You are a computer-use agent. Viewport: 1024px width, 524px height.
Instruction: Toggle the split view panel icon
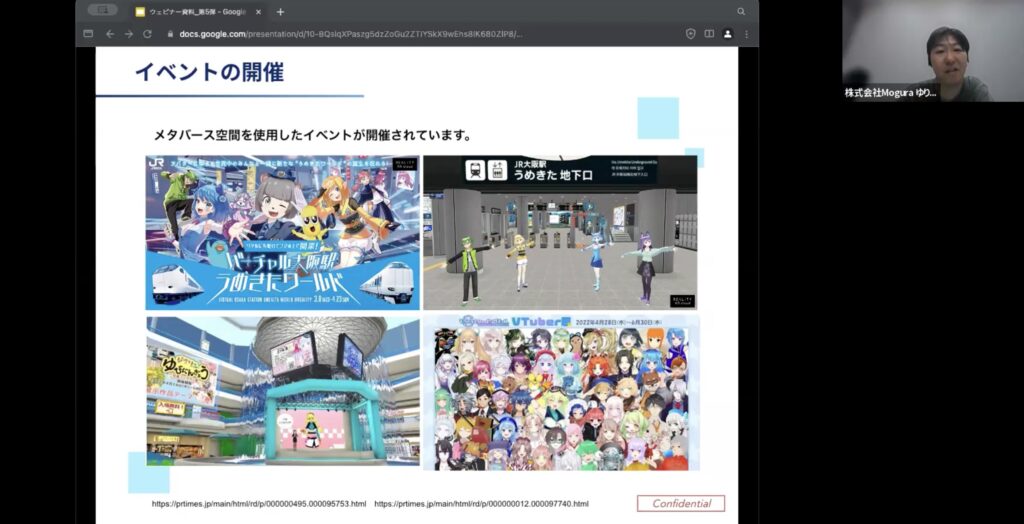coord(709,34)
